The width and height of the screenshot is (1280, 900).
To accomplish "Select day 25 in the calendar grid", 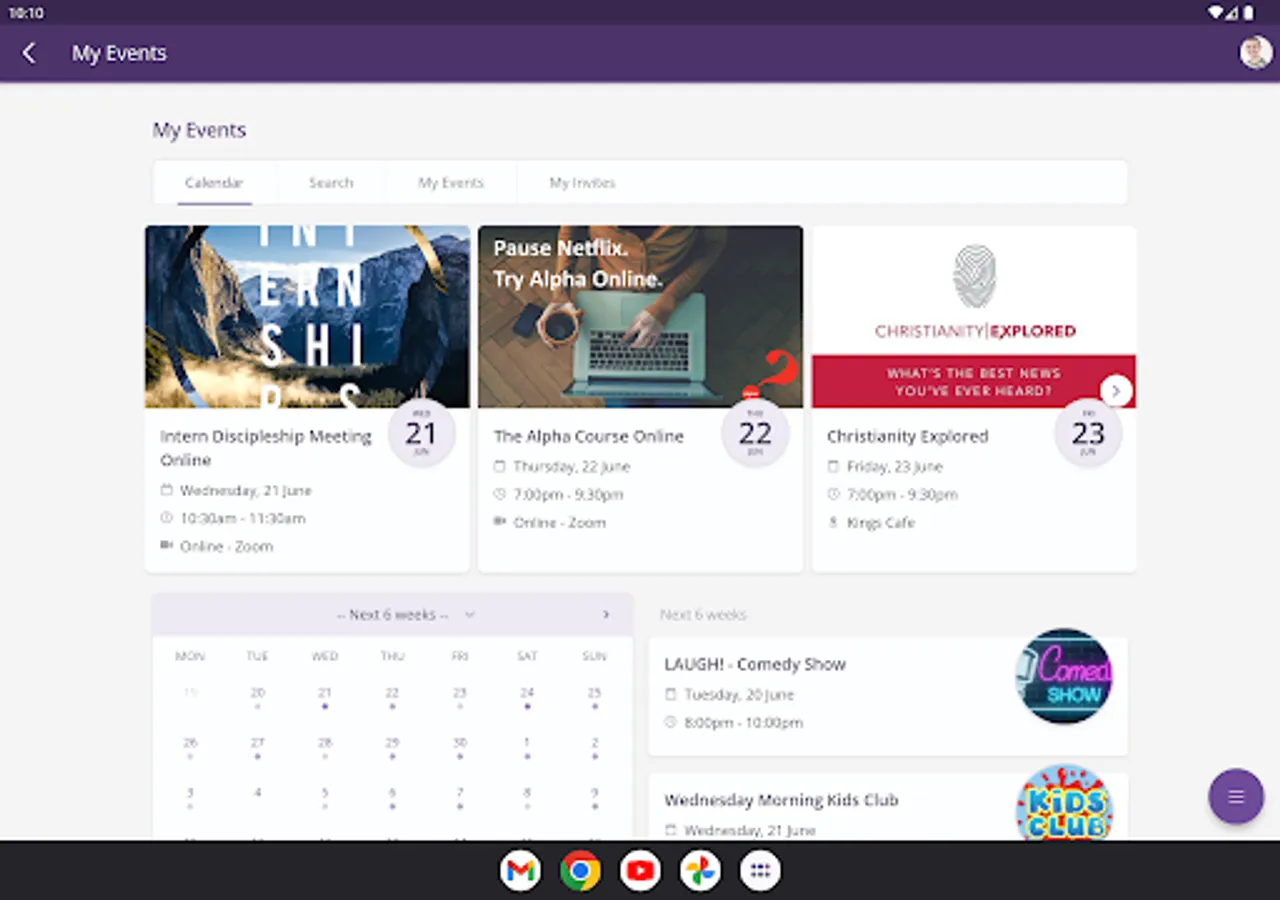I will tap(594, 693).
